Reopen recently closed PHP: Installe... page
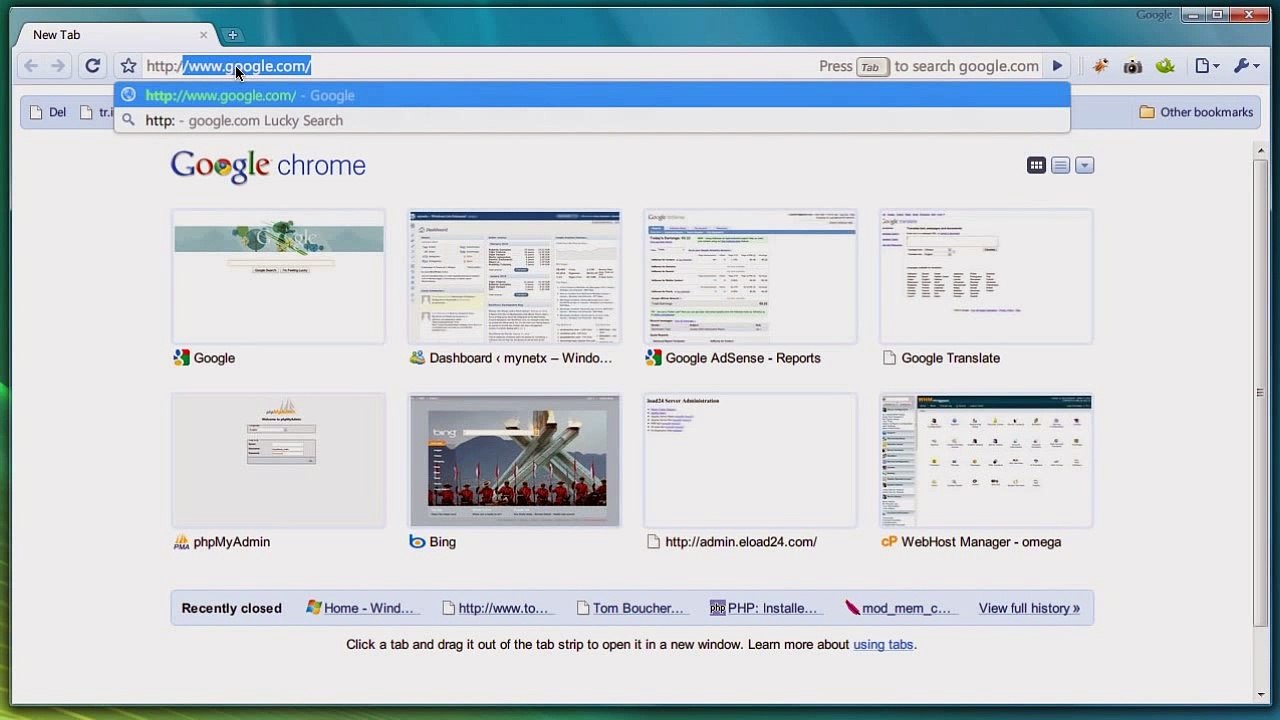1280x720 pixels. point(764,608)
